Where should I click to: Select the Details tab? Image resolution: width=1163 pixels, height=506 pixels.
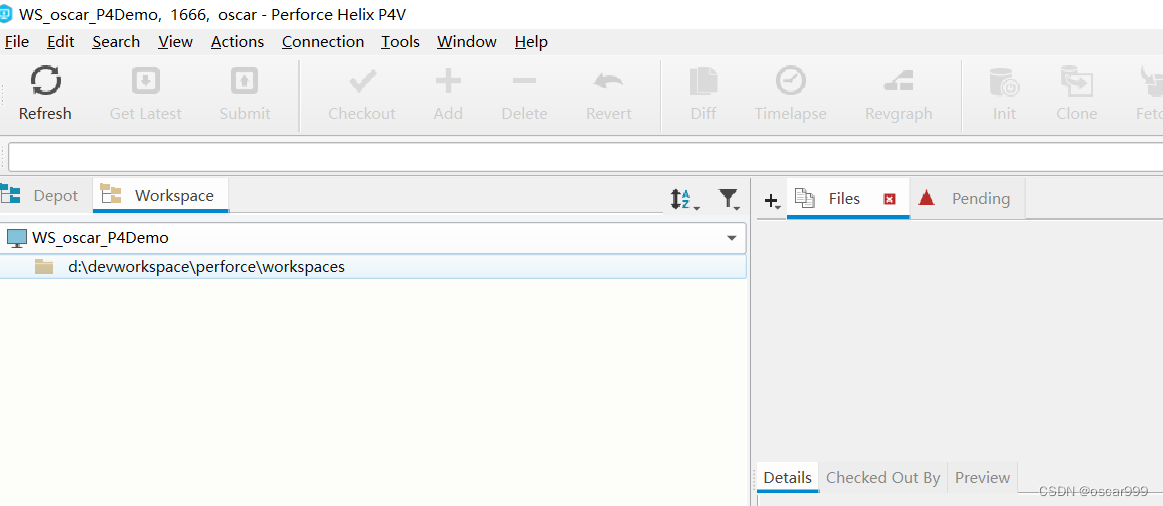(x=788, y=478)
